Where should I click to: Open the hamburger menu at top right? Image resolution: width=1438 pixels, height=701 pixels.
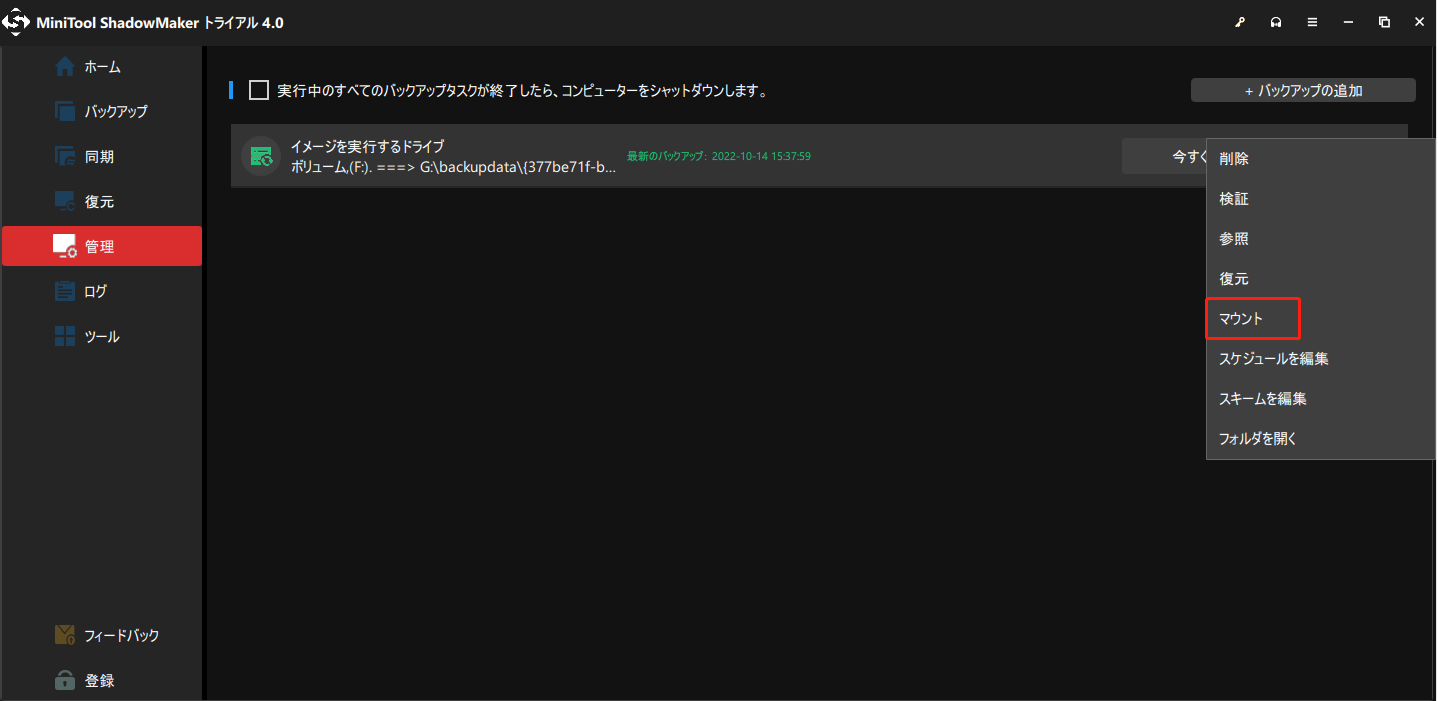pyautogui.click(x=1312, y=21)
